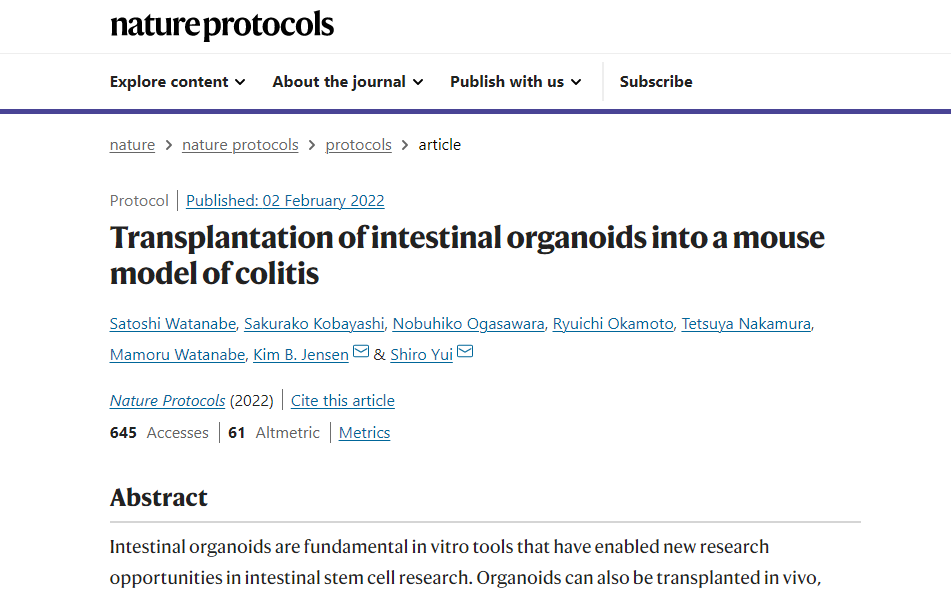This screenshot has width=951, height=596.
Task: Open nature protocols breadcrumb link
Action: coord(240,145)
